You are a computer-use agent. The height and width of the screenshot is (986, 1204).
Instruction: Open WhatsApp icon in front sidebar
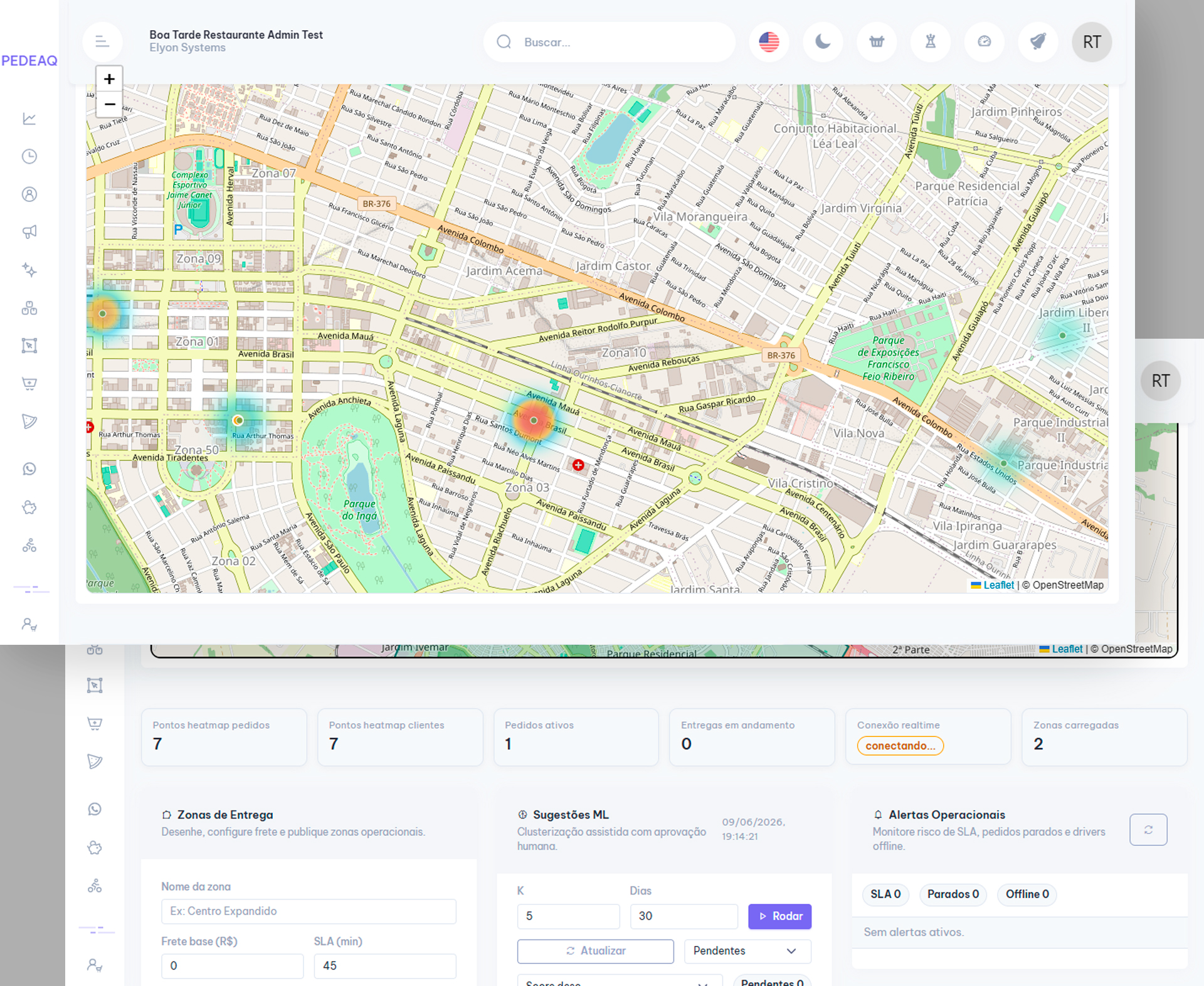[x=29, y=469]
